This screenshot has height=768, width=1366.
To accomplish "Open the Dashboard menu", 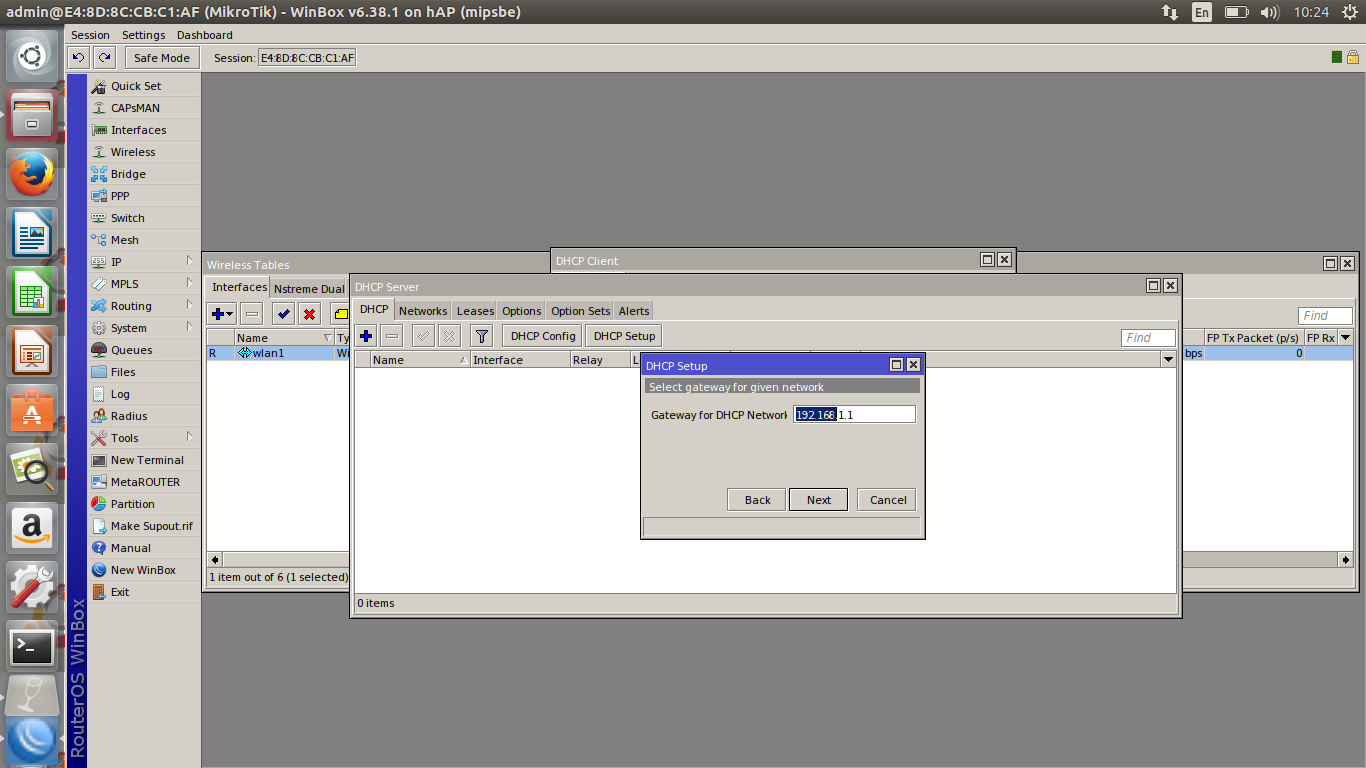I will coord(204,35).
